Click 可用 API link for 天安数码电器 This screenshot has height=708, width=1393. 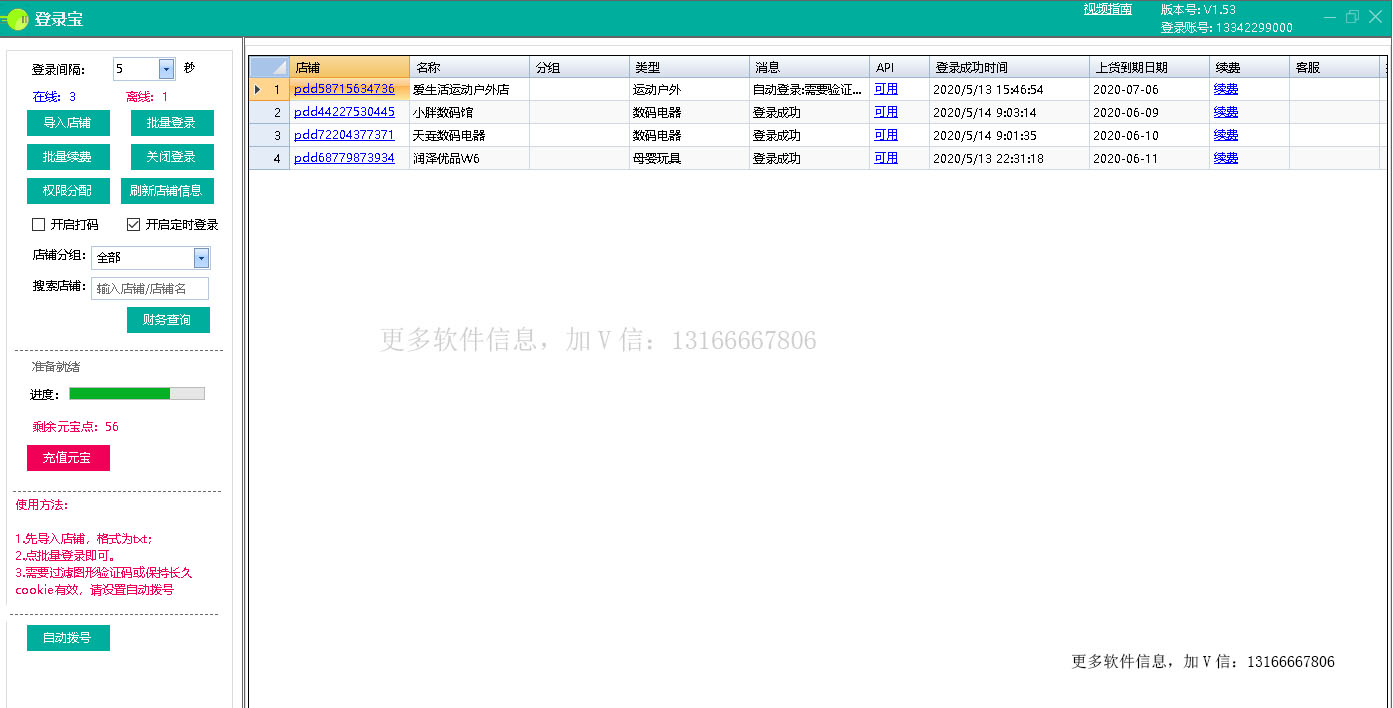click(886, 135)
